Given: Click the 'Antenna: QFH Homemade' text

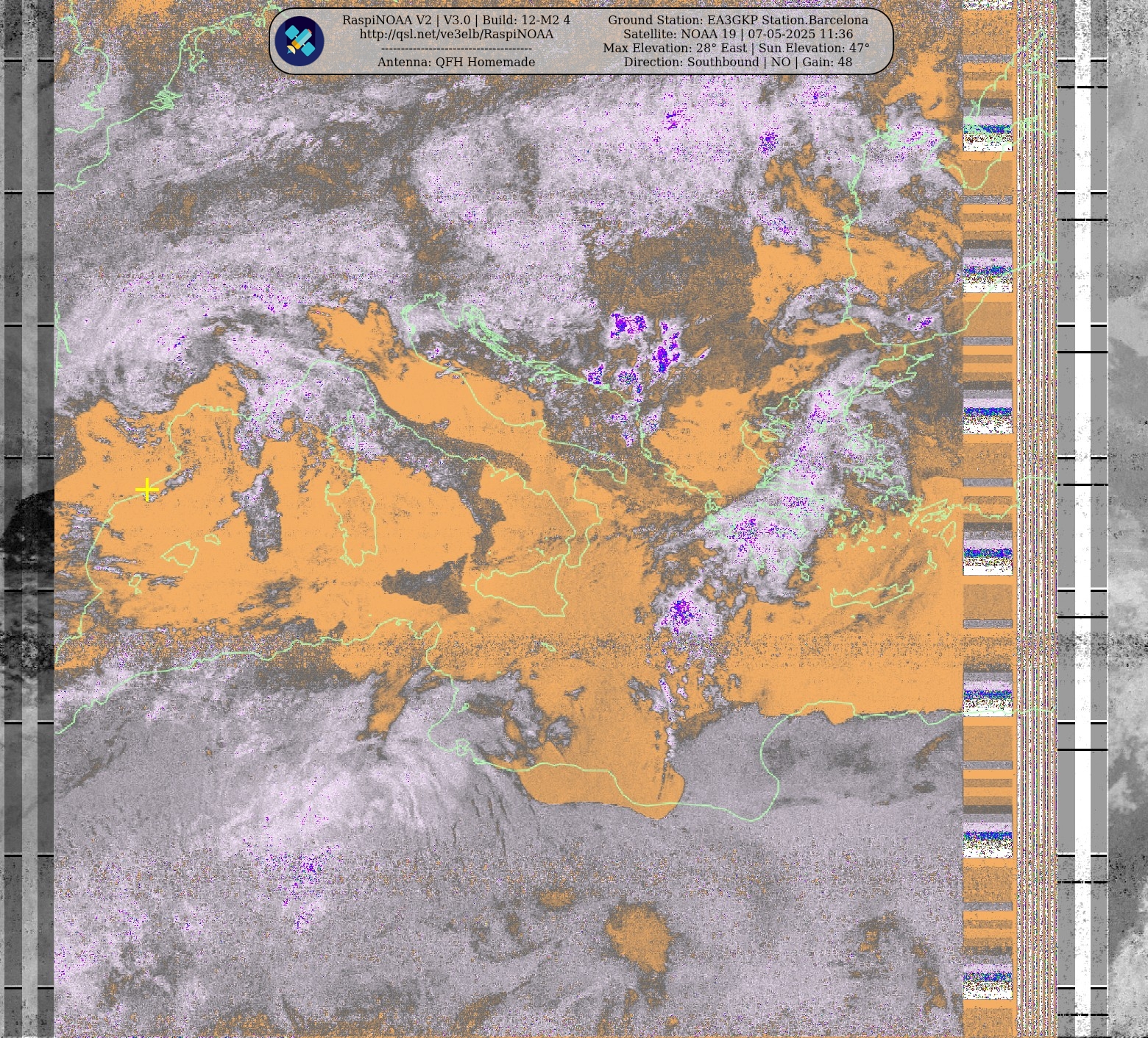Looking at the screenshot, I should (456, 62).
